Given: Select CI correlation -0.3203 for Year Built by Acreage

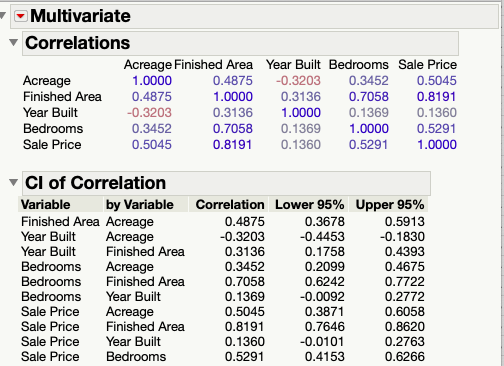Looking at the screenshot, I should click(242, 237).
